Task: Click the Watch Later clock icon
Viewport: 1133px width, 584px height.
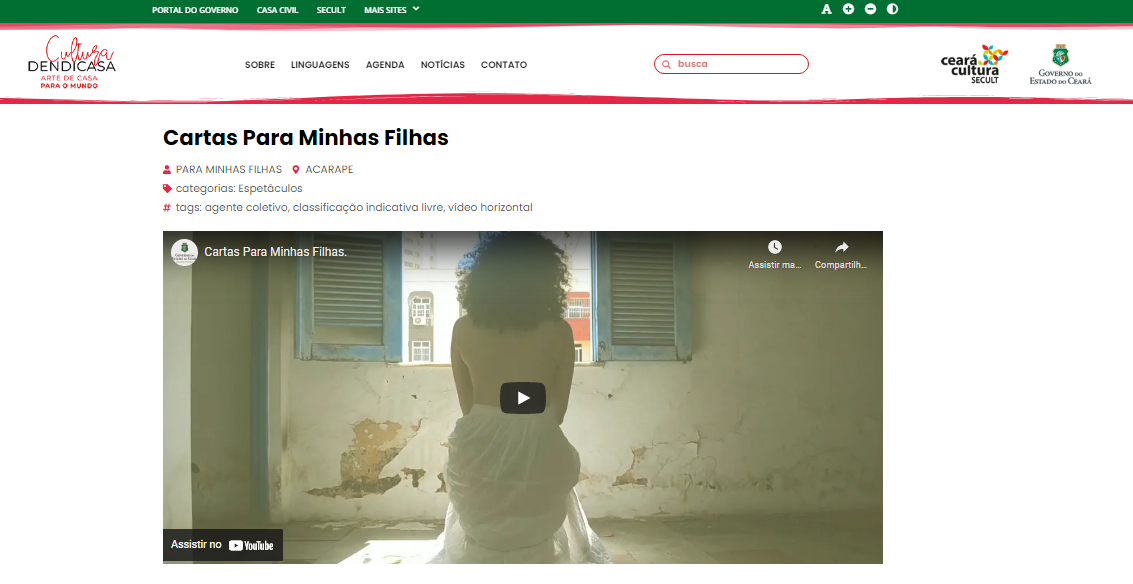Action: pyautogui.click(x=775, y=248)
